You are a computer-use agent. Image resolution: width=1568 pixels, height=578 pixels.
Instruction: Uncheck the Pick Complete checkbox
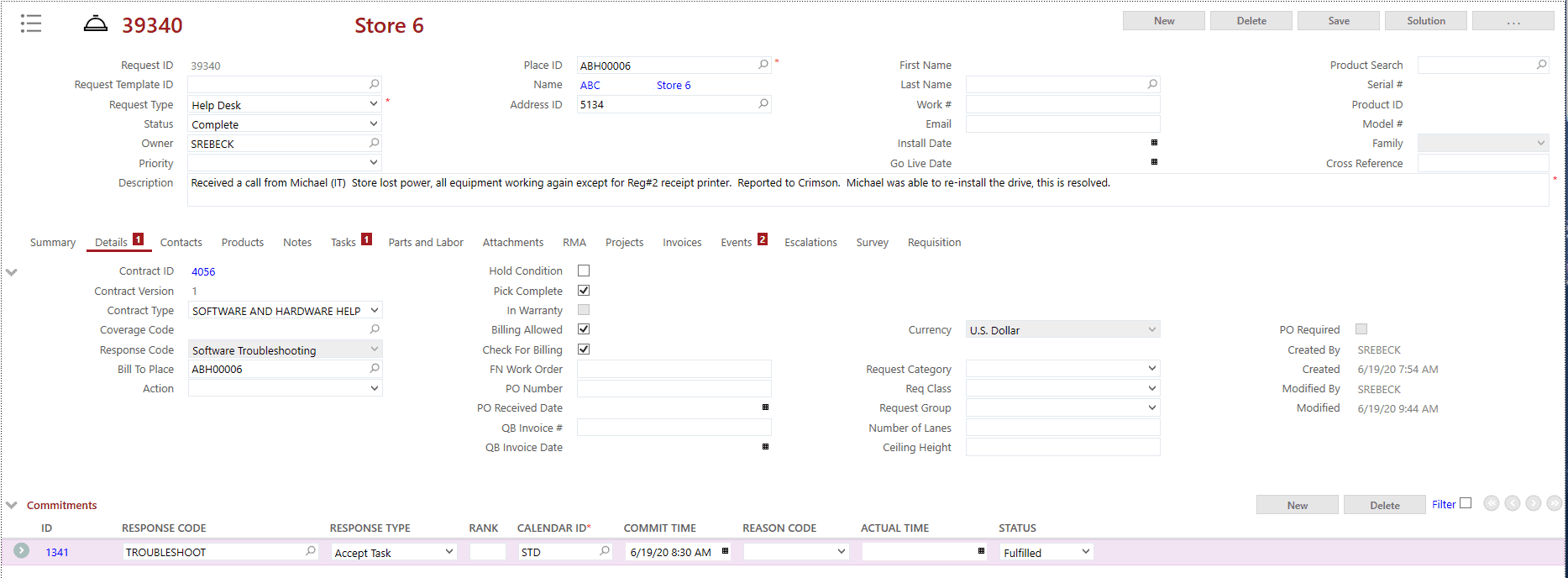(x=584, y=291)
